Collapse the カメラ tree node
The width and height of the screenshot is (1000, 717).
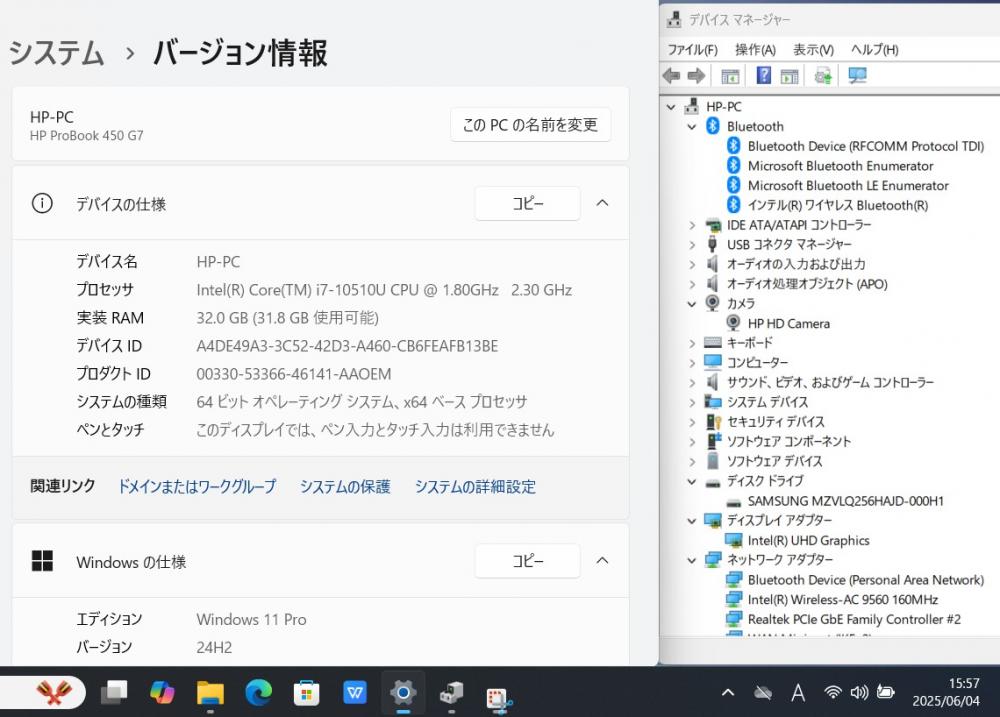coord(692,304)
